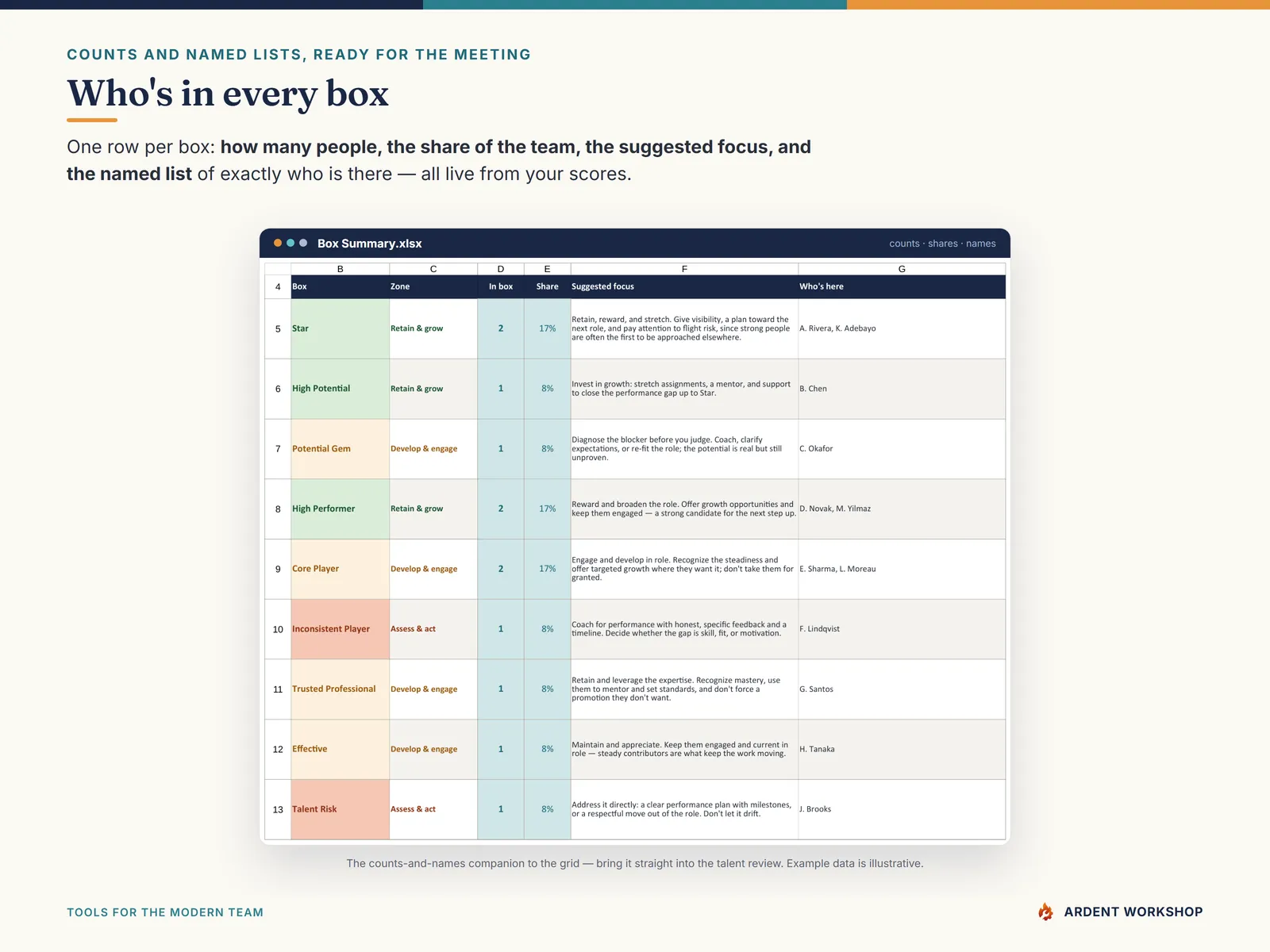Click the 'Share' header cell
1270x952 pixels.
(547, 286)
